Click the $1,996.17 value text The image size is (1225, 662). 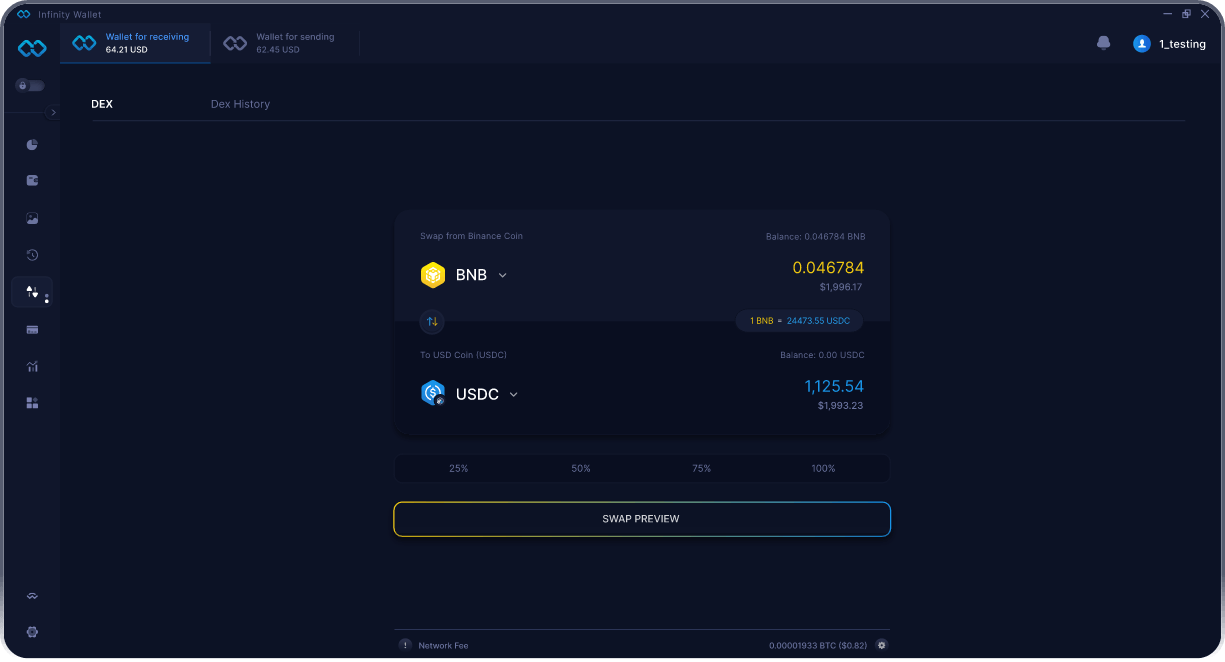[840, 287]
